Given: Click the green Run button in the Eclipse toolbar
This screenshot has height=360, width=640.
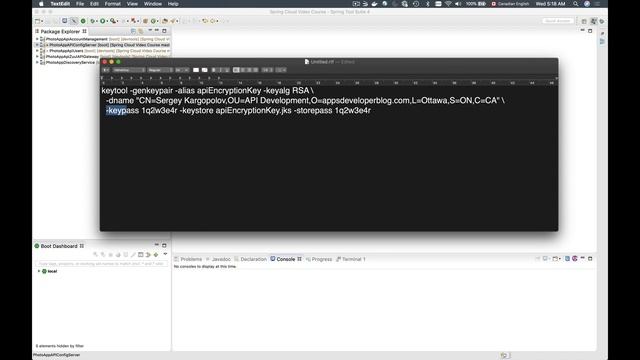Looking at the screenshot, I should 102,21.
